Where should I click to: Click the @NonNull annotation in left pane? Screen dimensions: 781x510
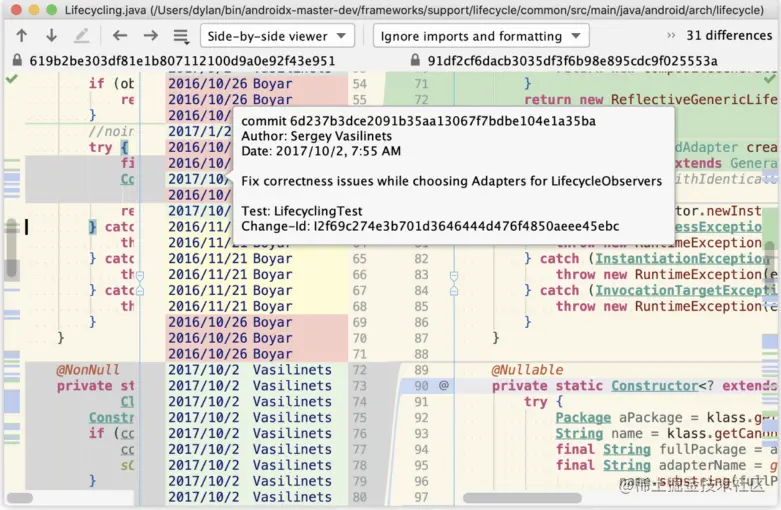point(88,370)
